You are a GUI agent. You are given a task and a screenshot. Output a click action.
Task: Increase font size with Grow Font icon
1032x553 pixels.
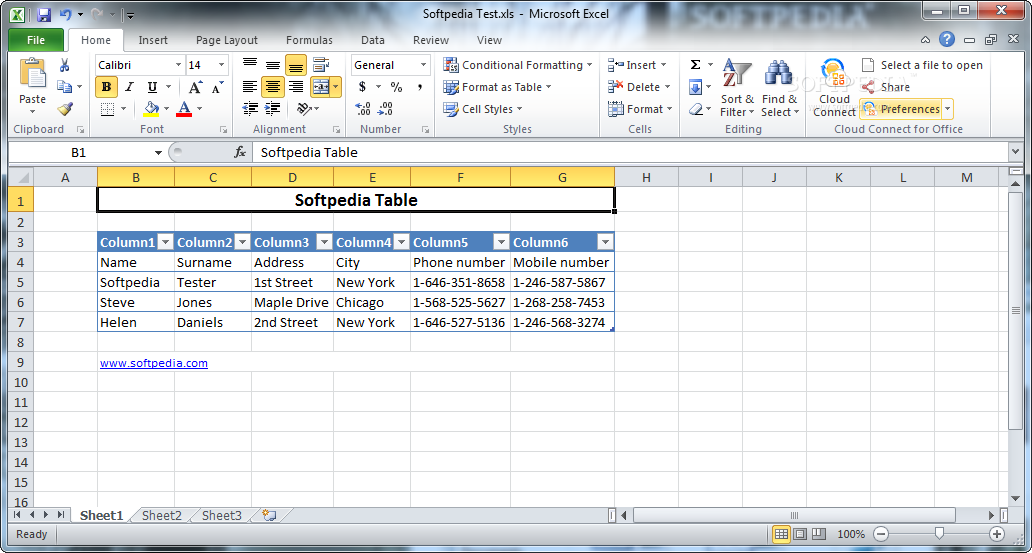195,87
